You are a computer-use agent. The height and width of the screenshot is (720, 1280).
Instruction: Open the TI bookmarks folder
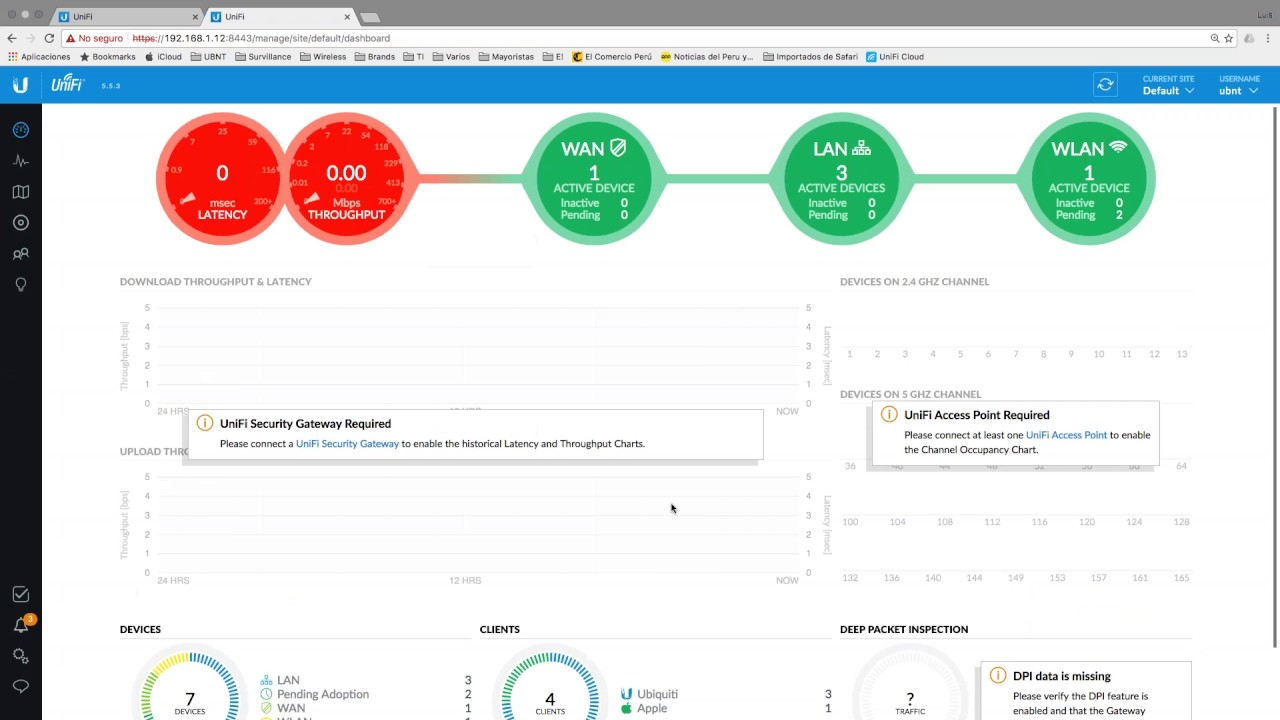click(414, 57)
